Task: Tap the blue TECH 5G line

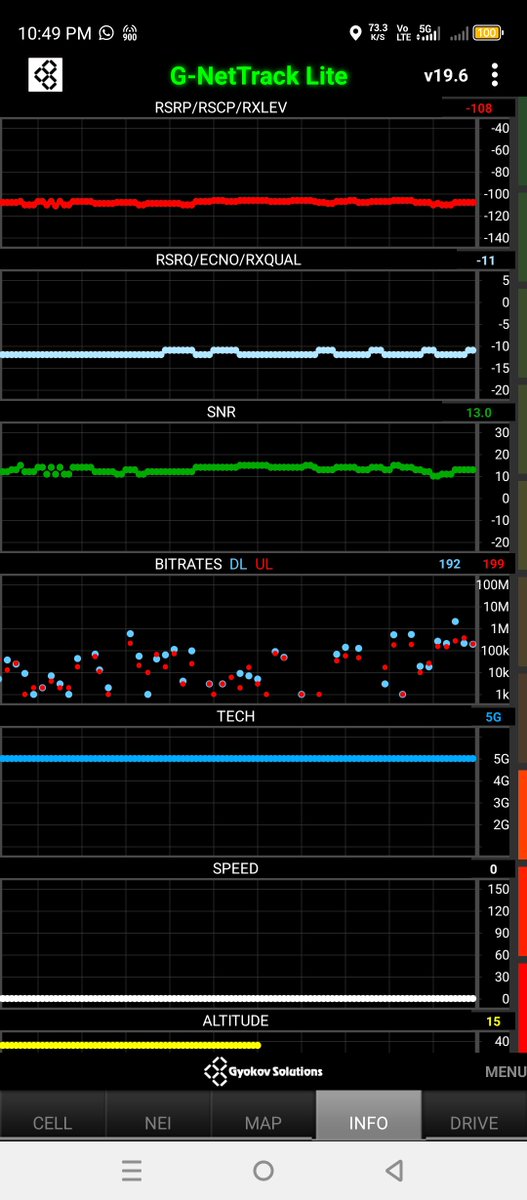Action: pos(238,758)
